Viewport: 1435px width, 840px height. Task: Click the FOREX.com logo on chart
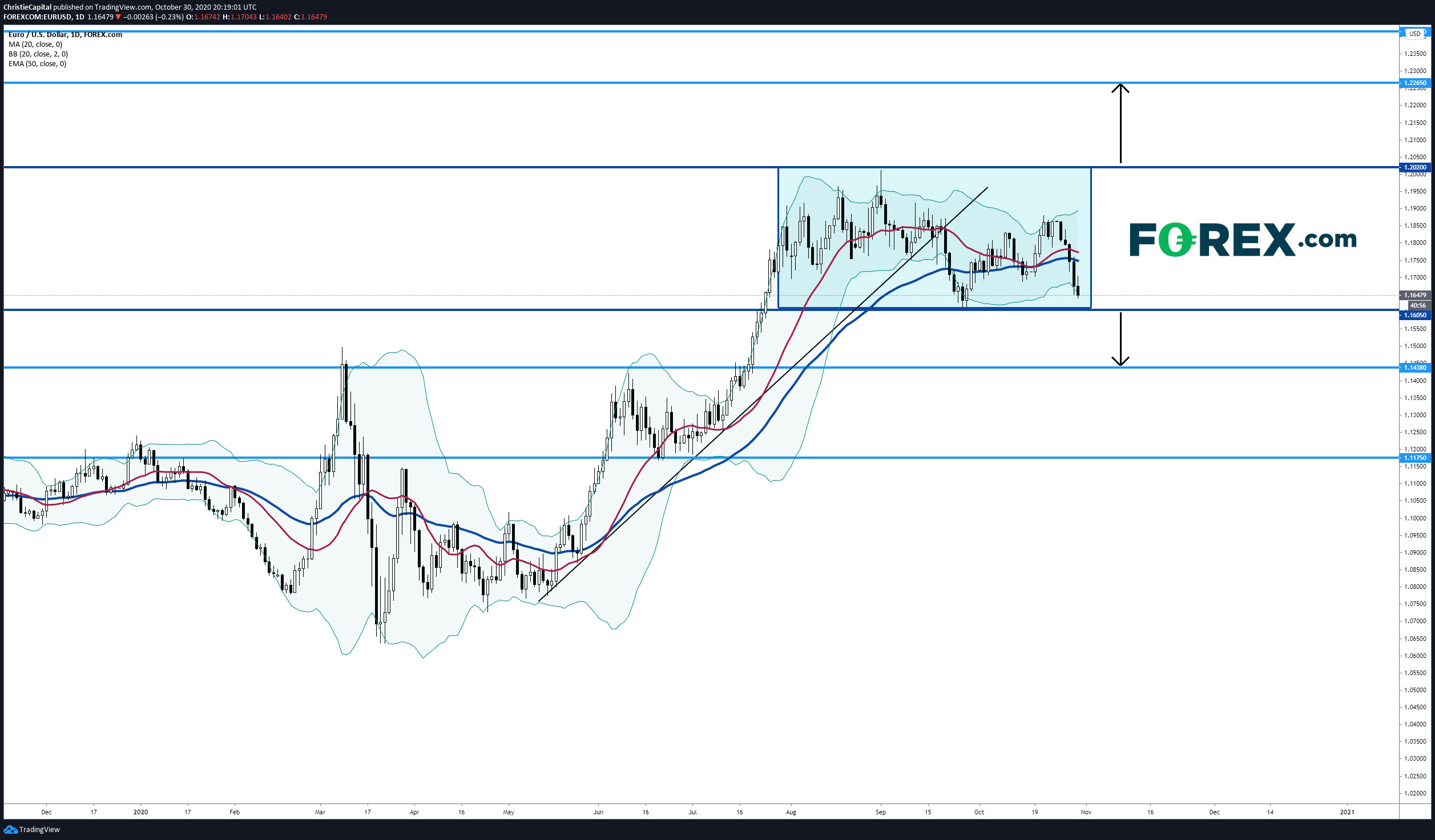1243,240
